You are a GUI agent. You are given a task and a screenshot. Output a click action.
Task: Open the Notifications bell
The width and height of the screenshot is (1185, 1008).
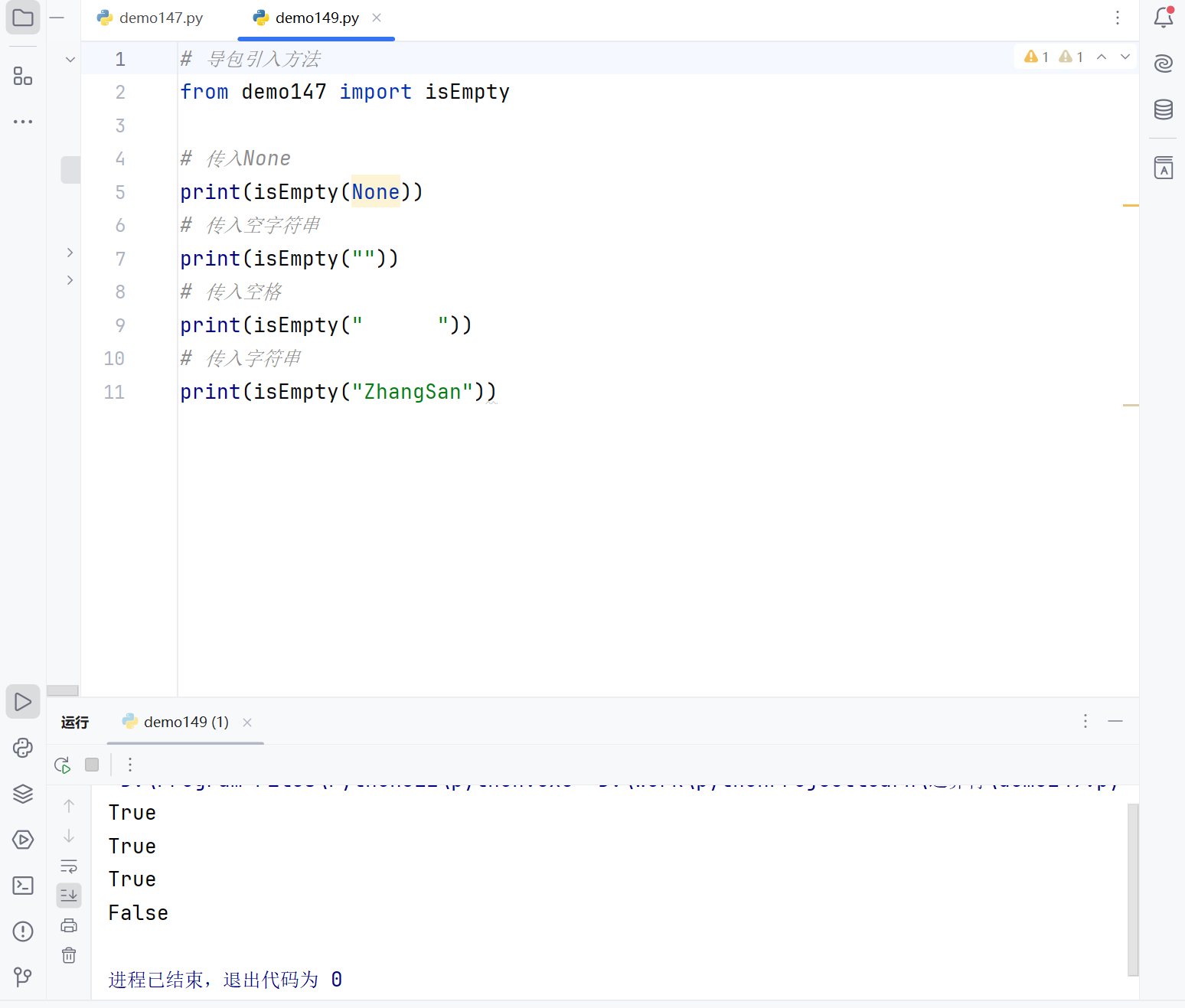tap(1164, 17)
